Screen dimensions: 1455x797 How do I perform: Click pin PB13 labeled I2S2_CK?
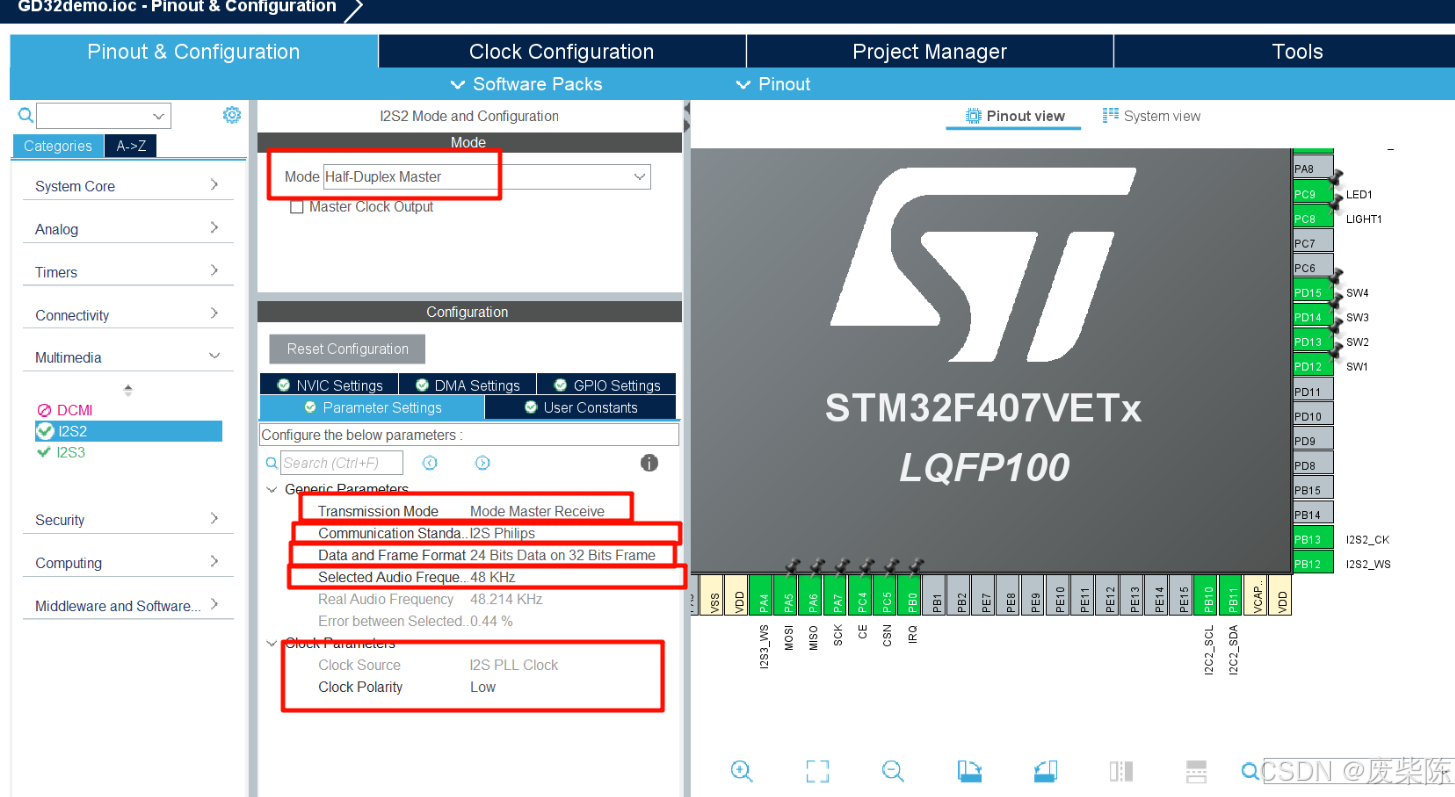(x=1313, y=540)
